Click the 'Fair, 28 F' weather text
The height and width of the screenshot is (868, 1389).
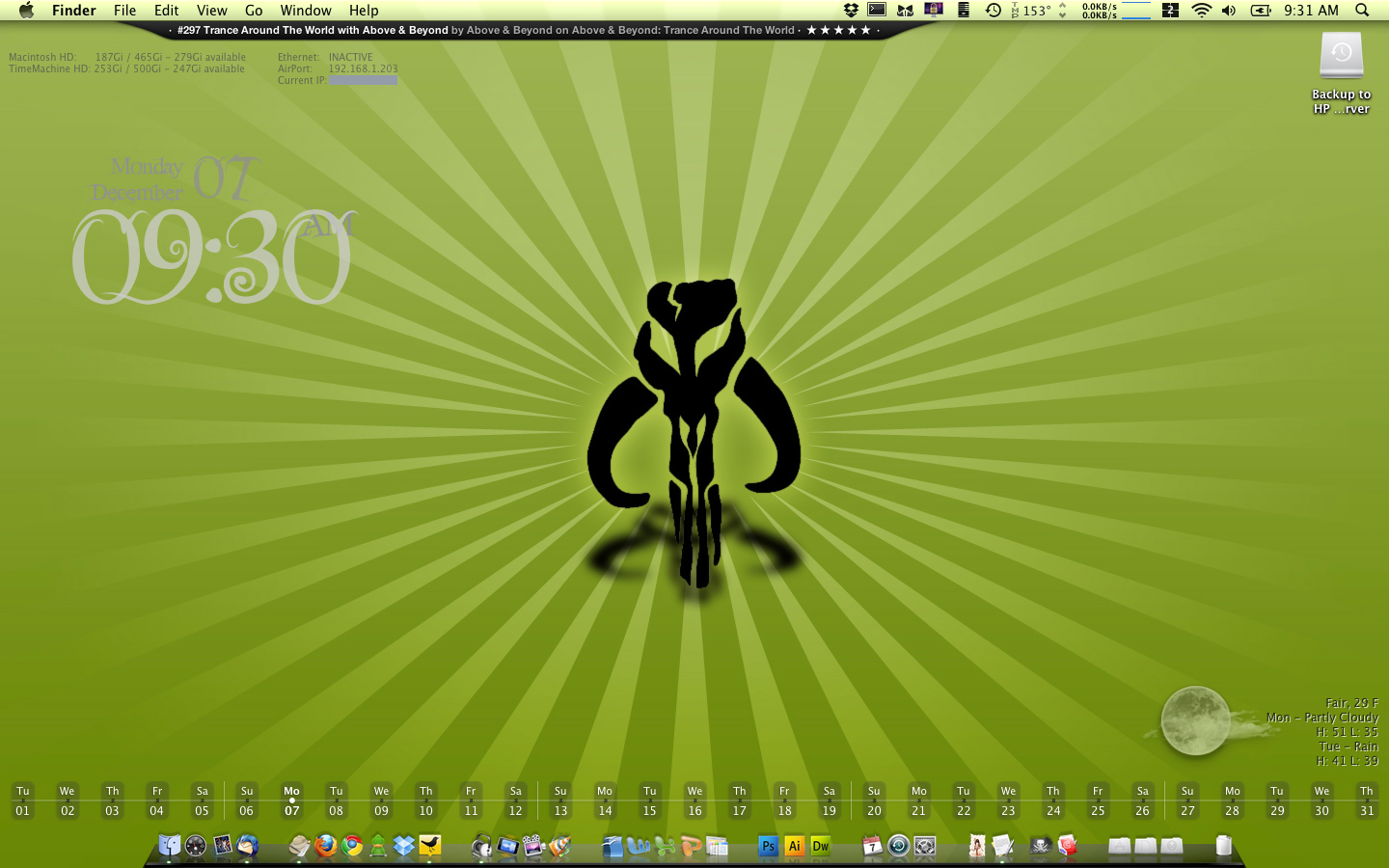coord(1351,703)
